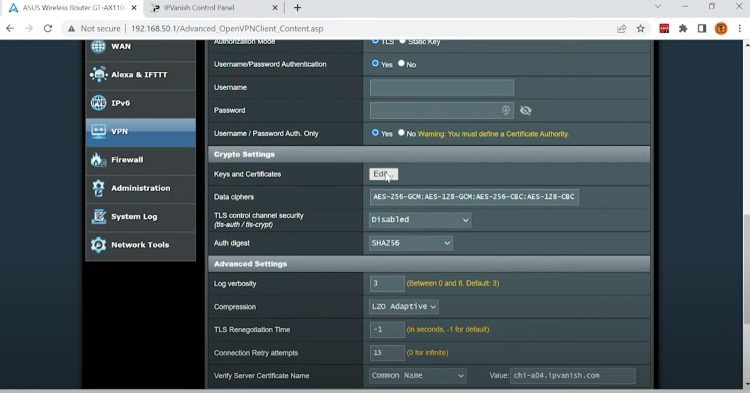Select No for Username/Password Authentication
This screenshot has height=393, width=750.
(x=401, y=63)
